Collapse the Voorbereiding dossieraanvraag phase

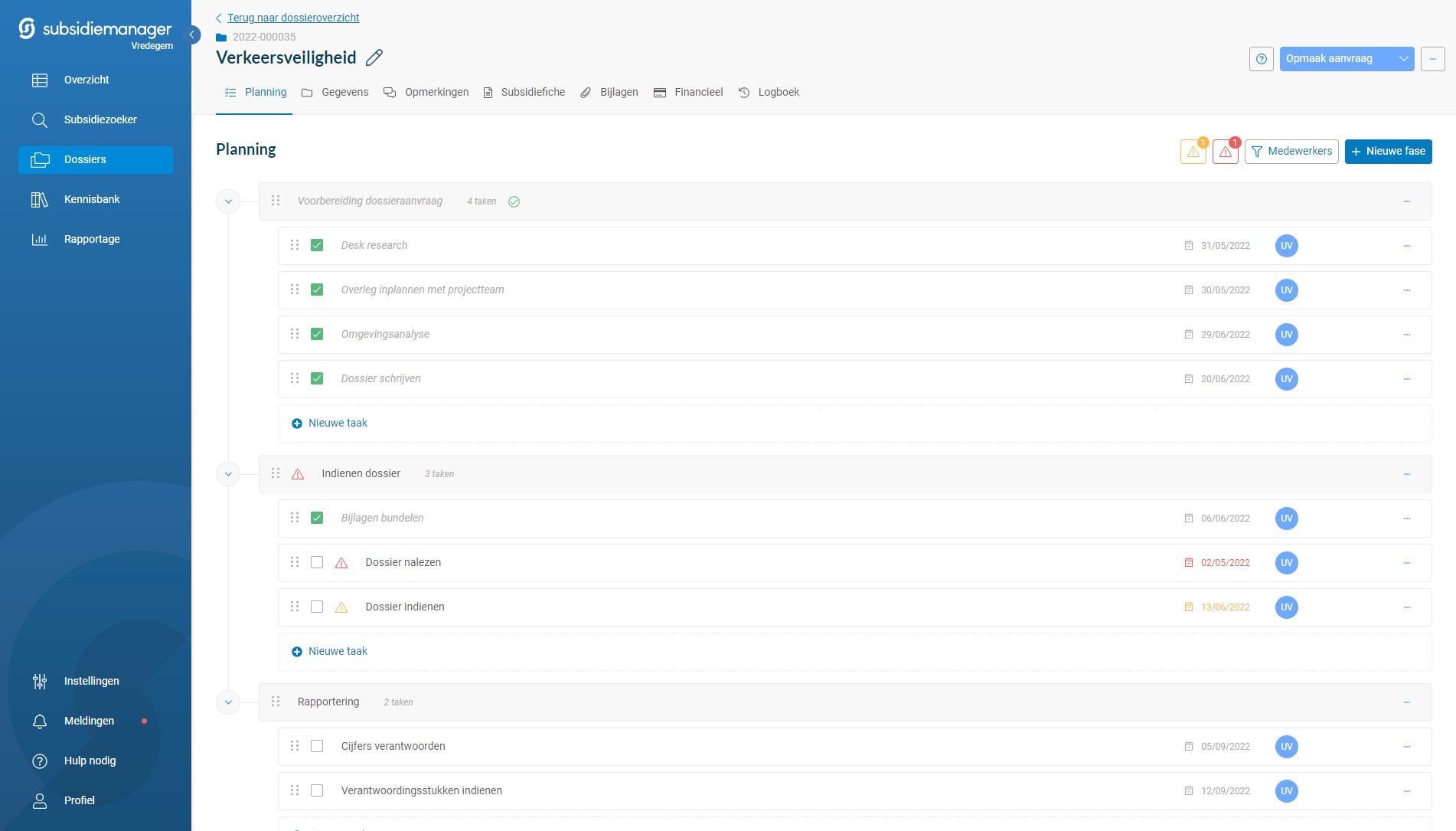(228, 201)
